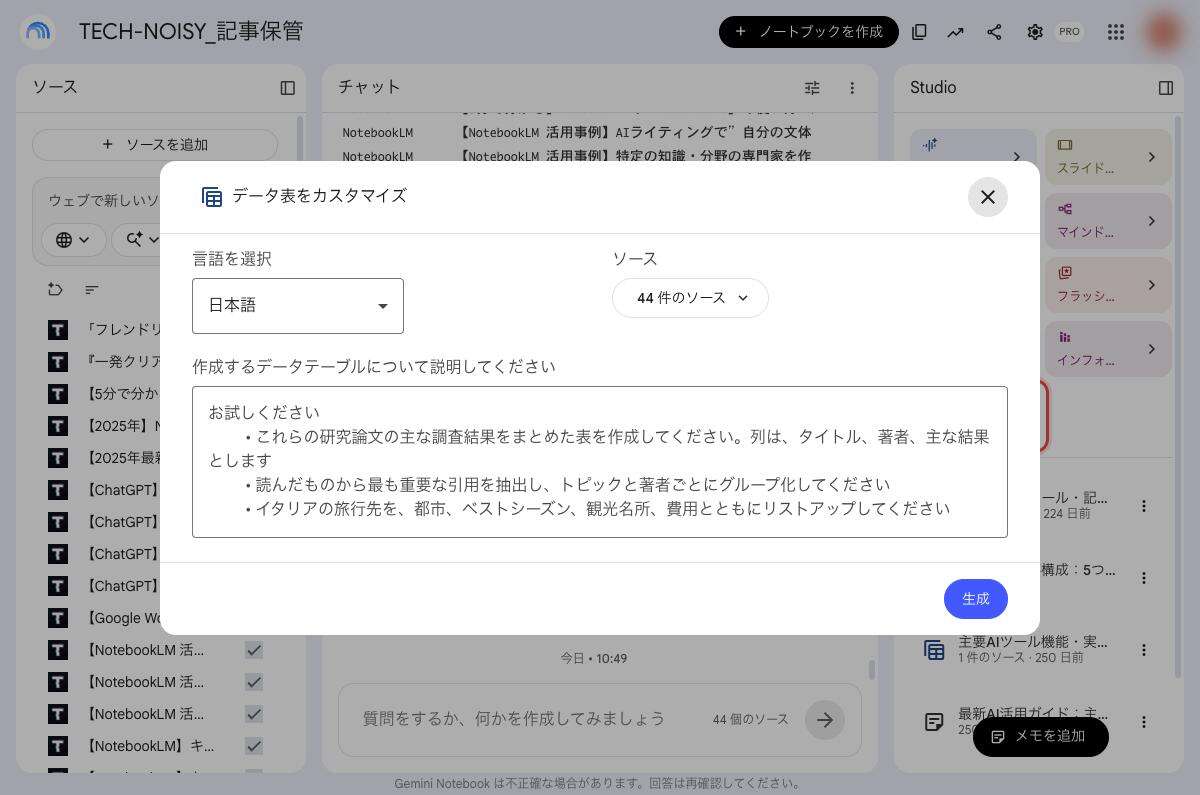
Task: Open options for 主要AIツール機能 item
Action: coord(1144,650)
